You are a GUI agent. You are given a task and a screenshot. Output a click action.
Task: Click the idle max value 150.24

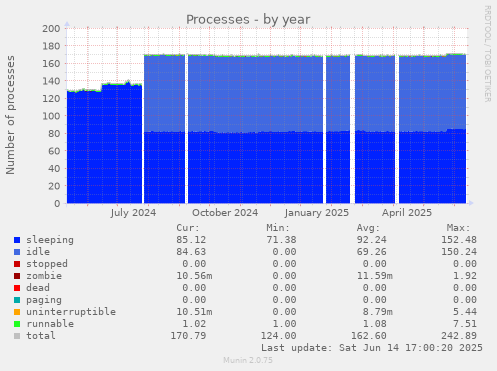point(459,252)
